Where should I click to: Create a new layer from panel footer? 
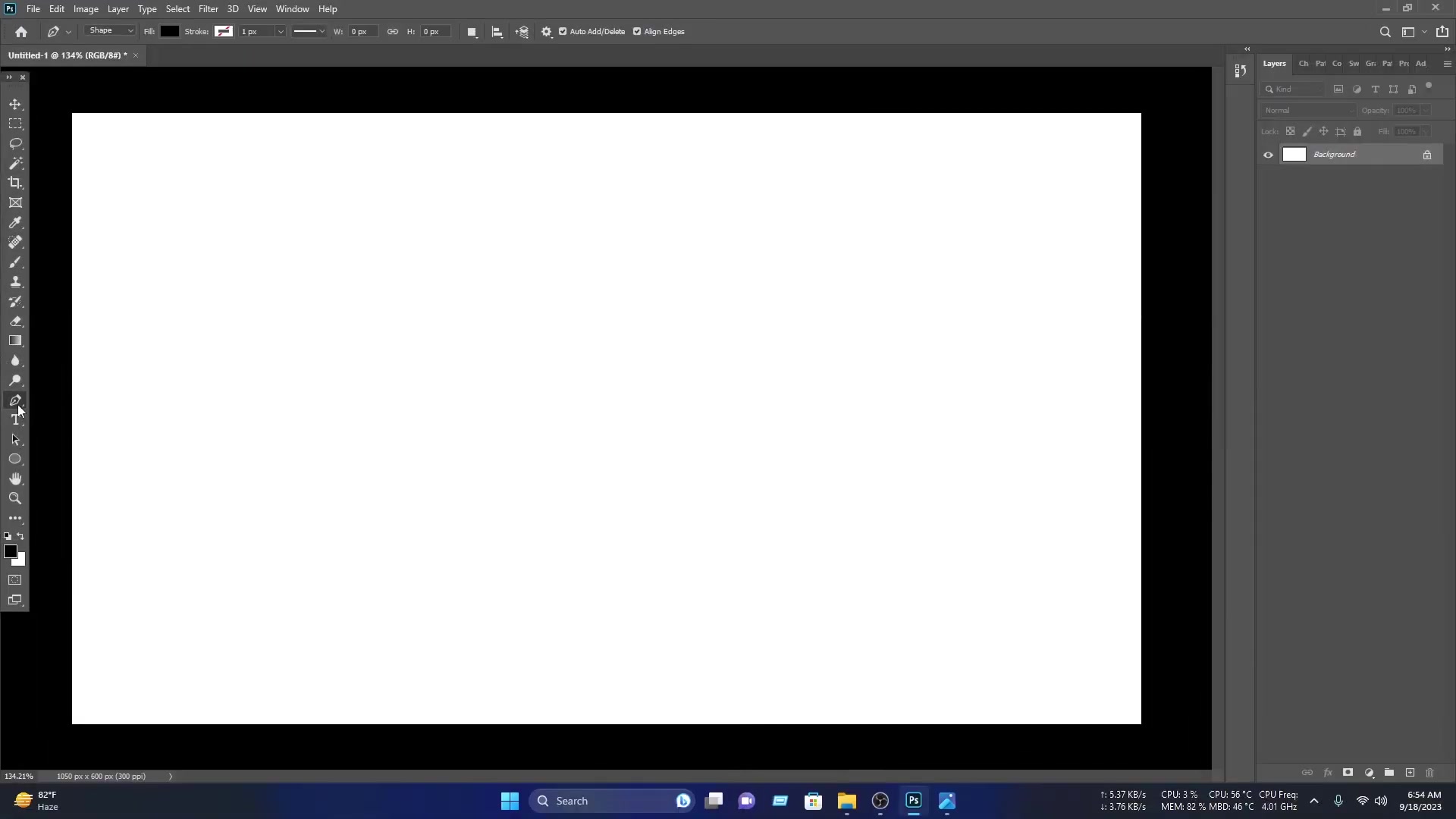pos(1410,773)
